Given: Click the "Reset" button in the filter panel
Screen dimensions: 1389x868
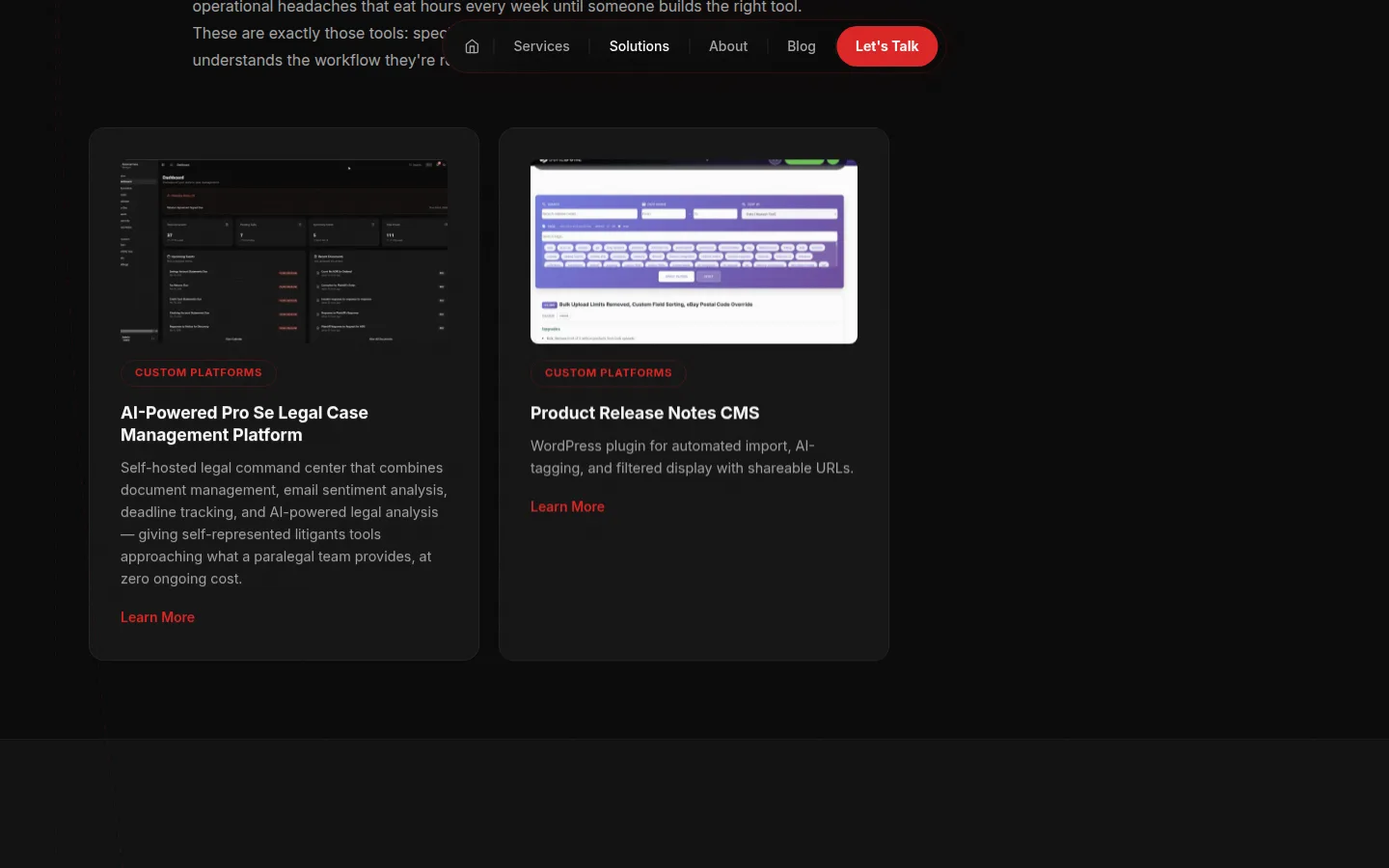Looking at the screenshot, I should pyautogui.click(x=708, y=277).
